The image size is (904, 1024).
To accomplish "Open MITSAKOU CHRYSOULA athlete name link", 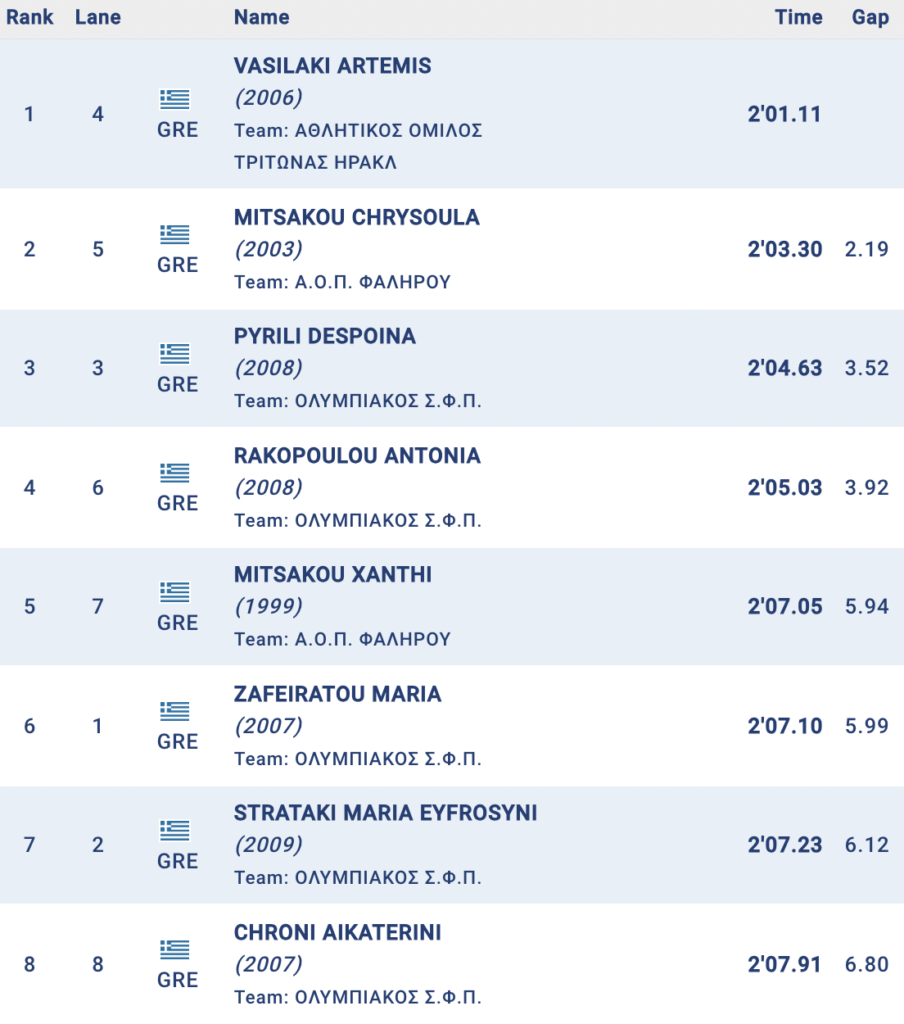I will 356,218.
